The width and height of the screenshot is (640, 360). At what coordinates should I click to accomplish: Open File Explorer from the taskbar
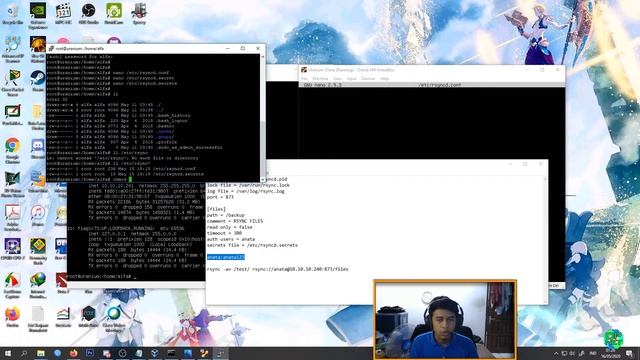point(41,353)
